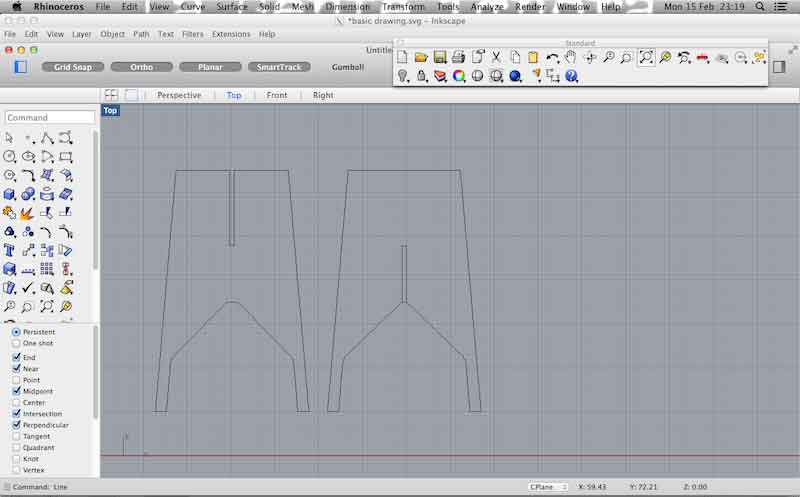Paste using clipboard icon in Standard toolbar

tap(533, 57)
